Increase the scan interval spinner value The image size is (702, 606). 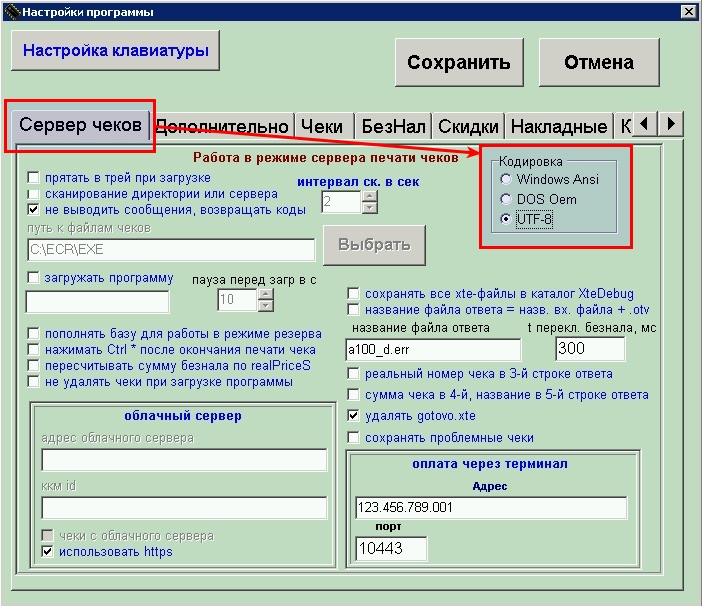(369, 196)
